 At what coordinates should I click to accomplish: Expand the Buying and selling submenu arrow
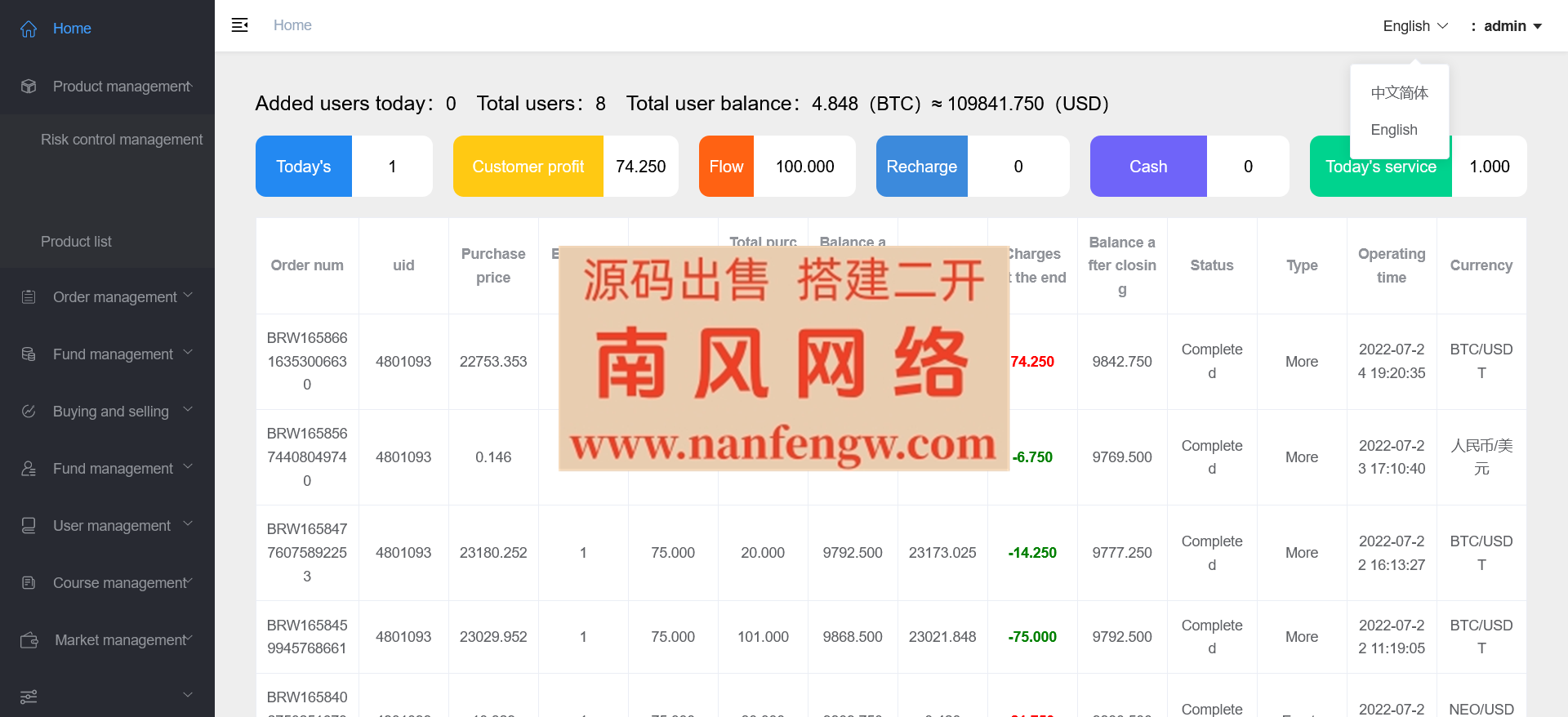(x=188, y=410)
